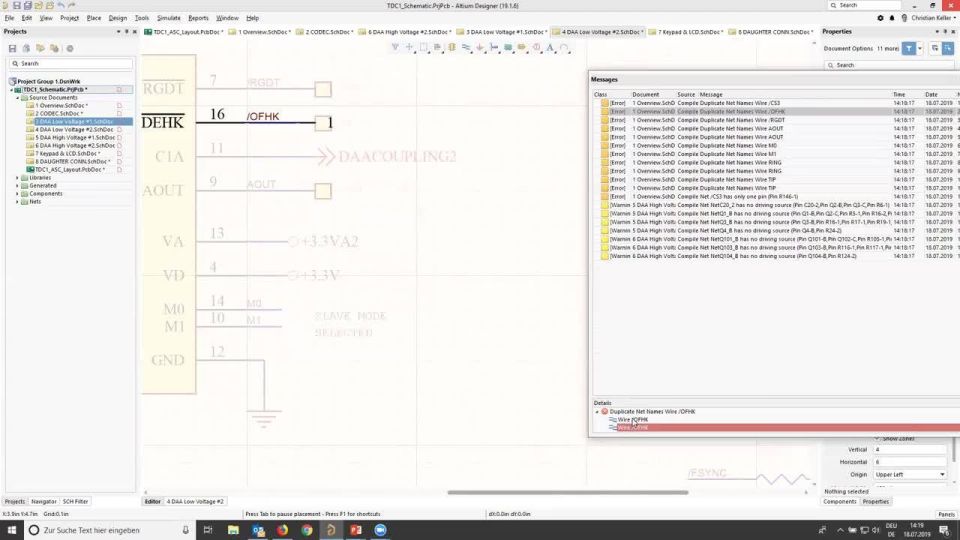Switch to 7 Keypad & LCD.SchDoc tab
The height and width of the screenshot is (540, 960).
[x=686, y=32]
